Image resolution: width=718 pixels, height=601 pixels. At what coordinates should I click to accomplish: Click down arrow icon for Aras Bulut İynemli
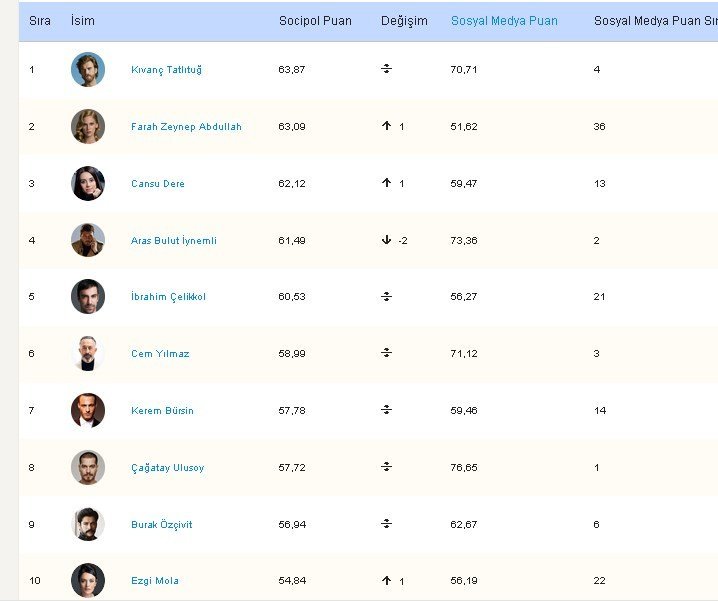(x=386, y=240)
